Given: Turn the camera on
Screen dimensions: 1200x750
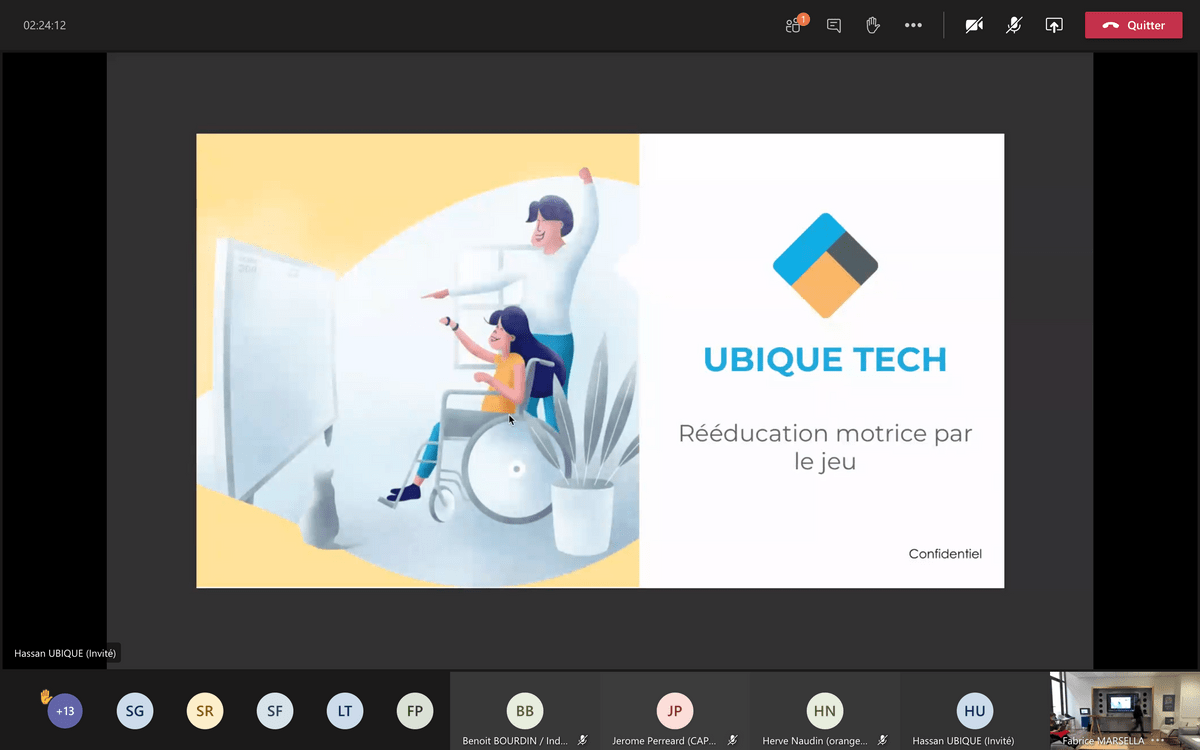Looking at the screenshot, I should point(974,25).
